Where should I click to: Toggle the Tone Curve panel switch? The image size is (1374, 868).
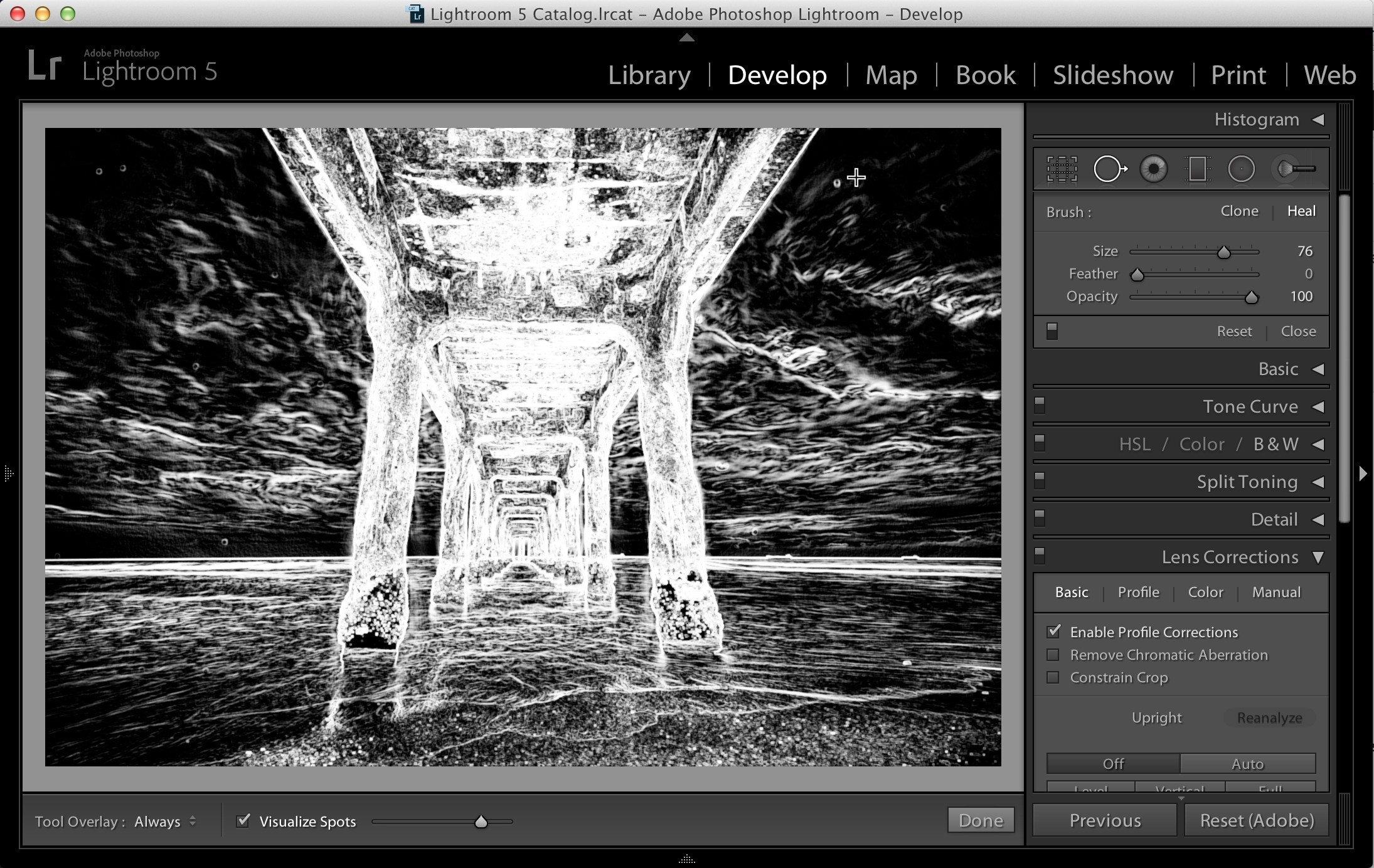tap(1040, 405)
